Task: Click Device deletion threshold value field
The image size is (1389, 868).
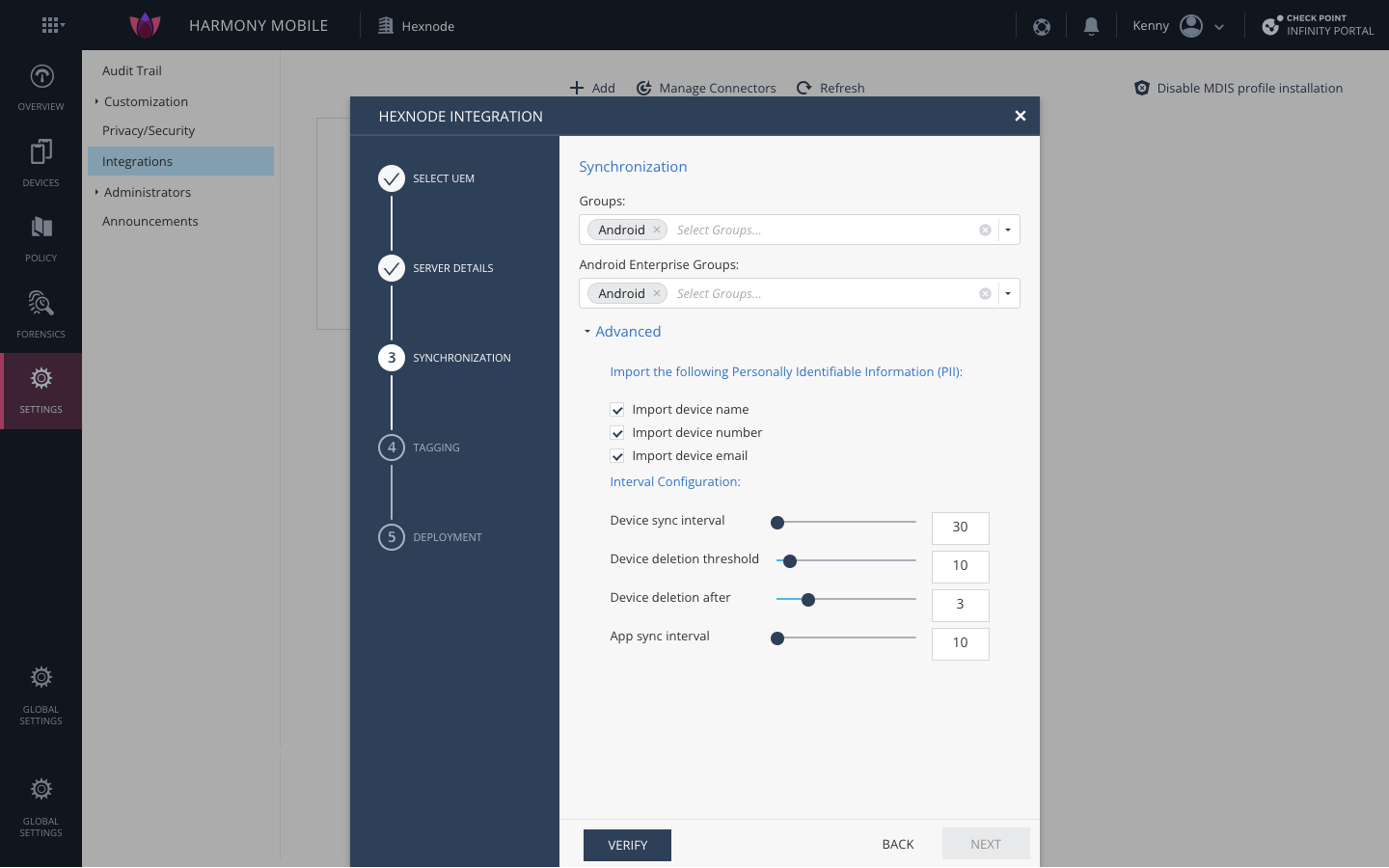Action: tap(961, 566)
